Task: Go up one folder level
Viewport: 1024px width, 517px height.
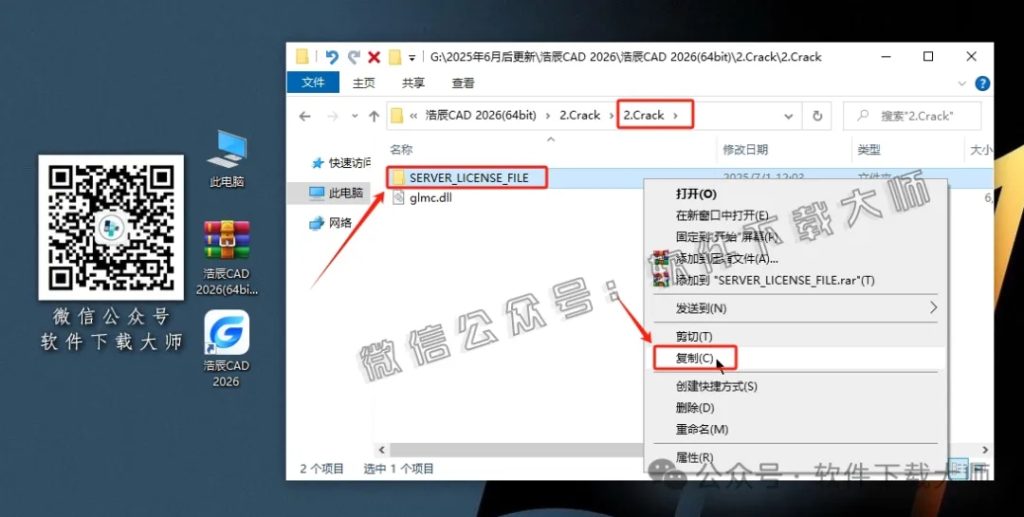Action: [374, 116]
